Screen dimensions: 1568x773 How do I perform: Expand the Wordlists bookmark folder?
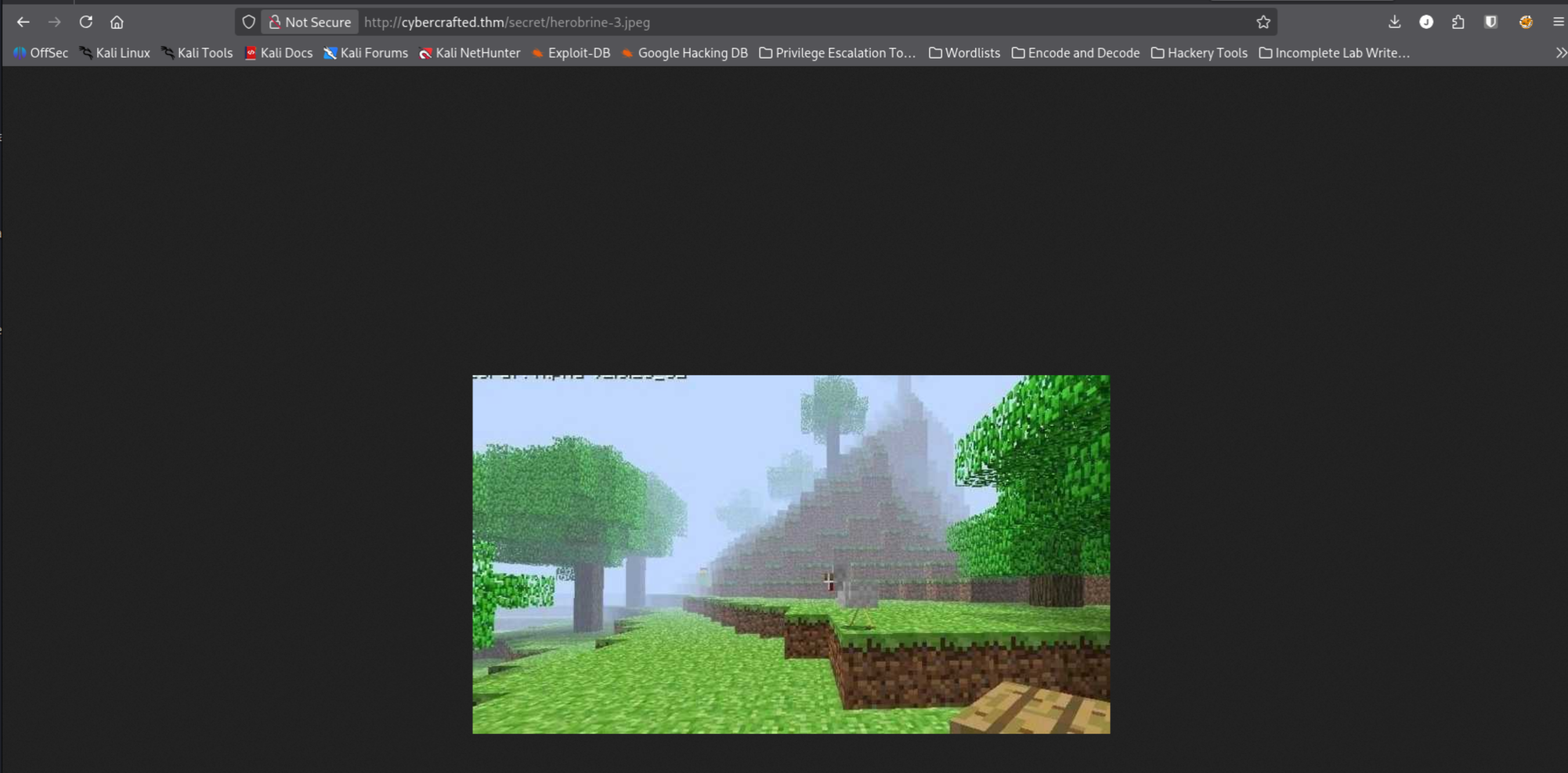pos(964,53)
